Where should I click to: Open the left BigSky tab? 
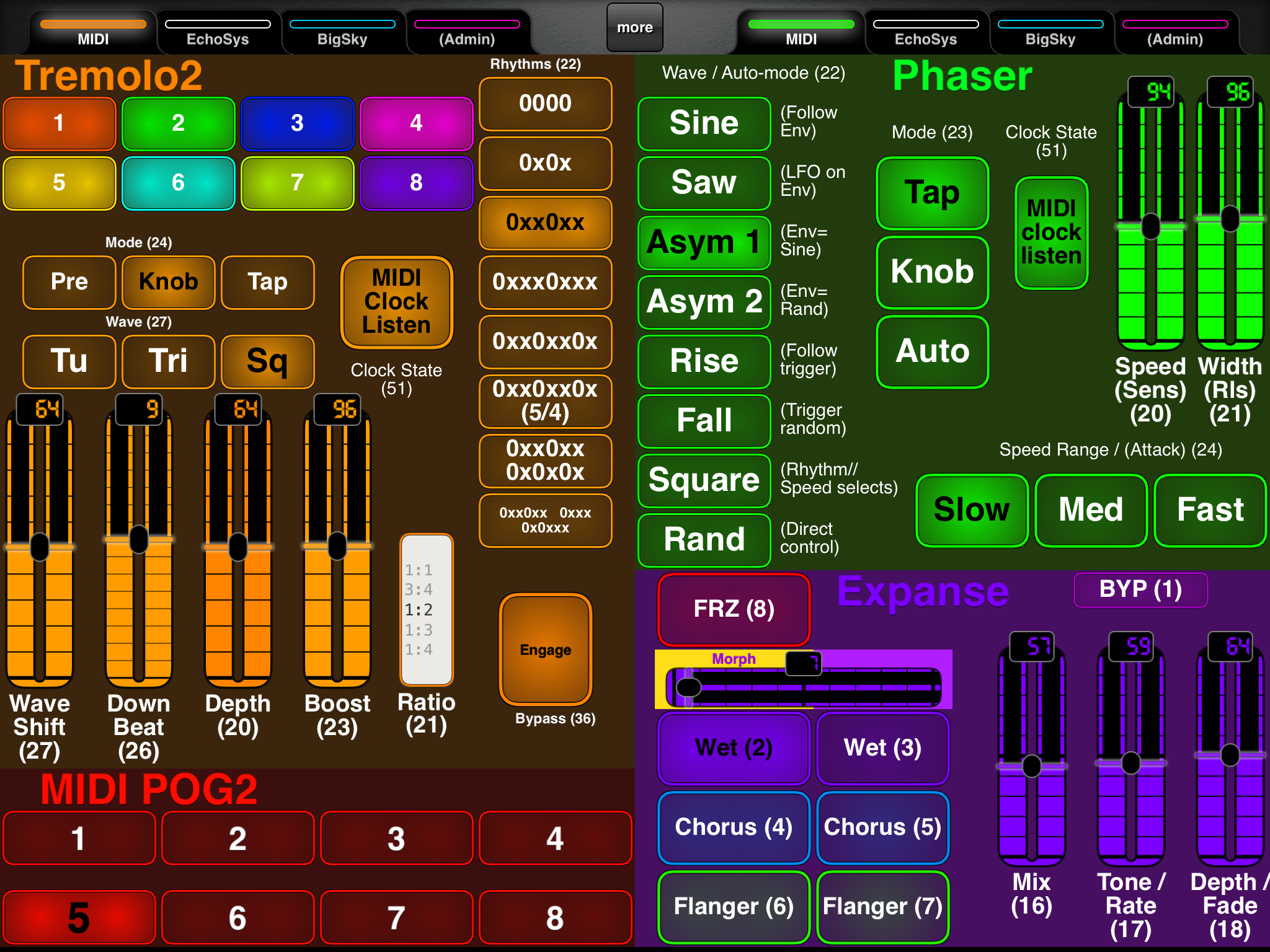click(x=342, y=32)
